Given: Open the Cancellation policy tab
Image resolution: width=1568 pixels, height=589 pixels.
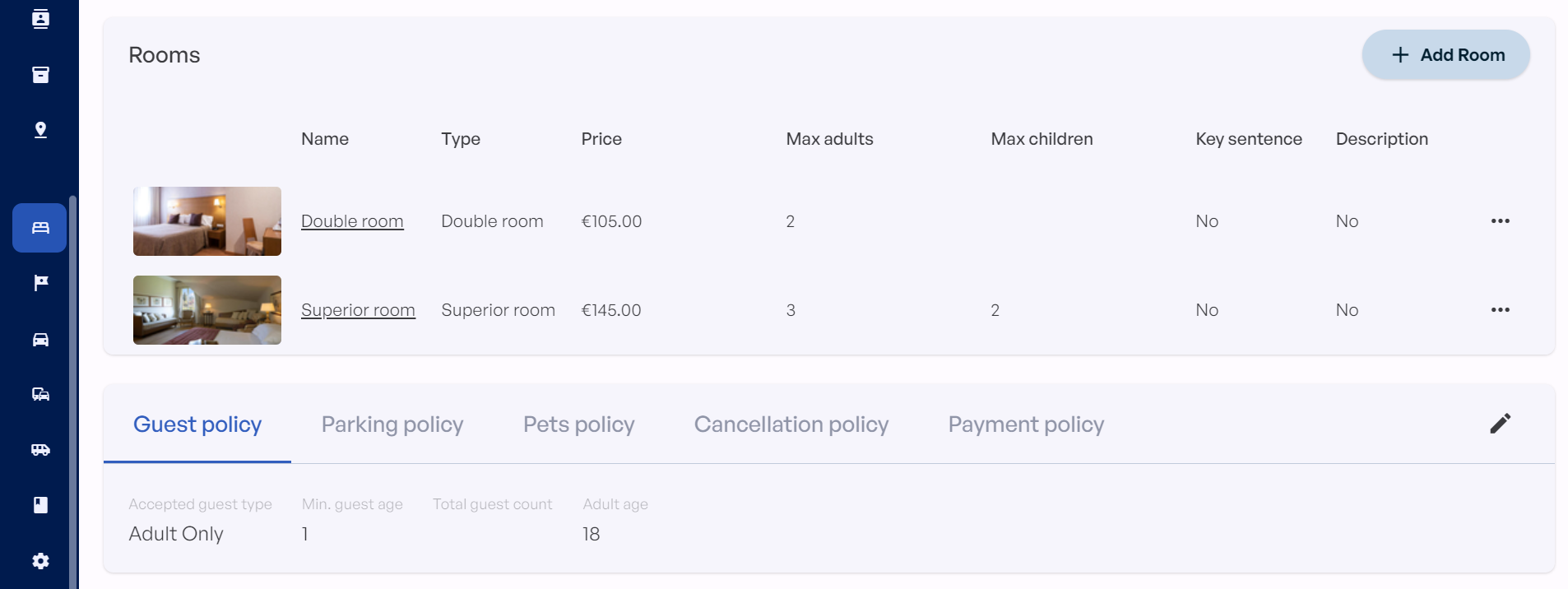Looking at the screenshot, I should click(x=791, y=424).
